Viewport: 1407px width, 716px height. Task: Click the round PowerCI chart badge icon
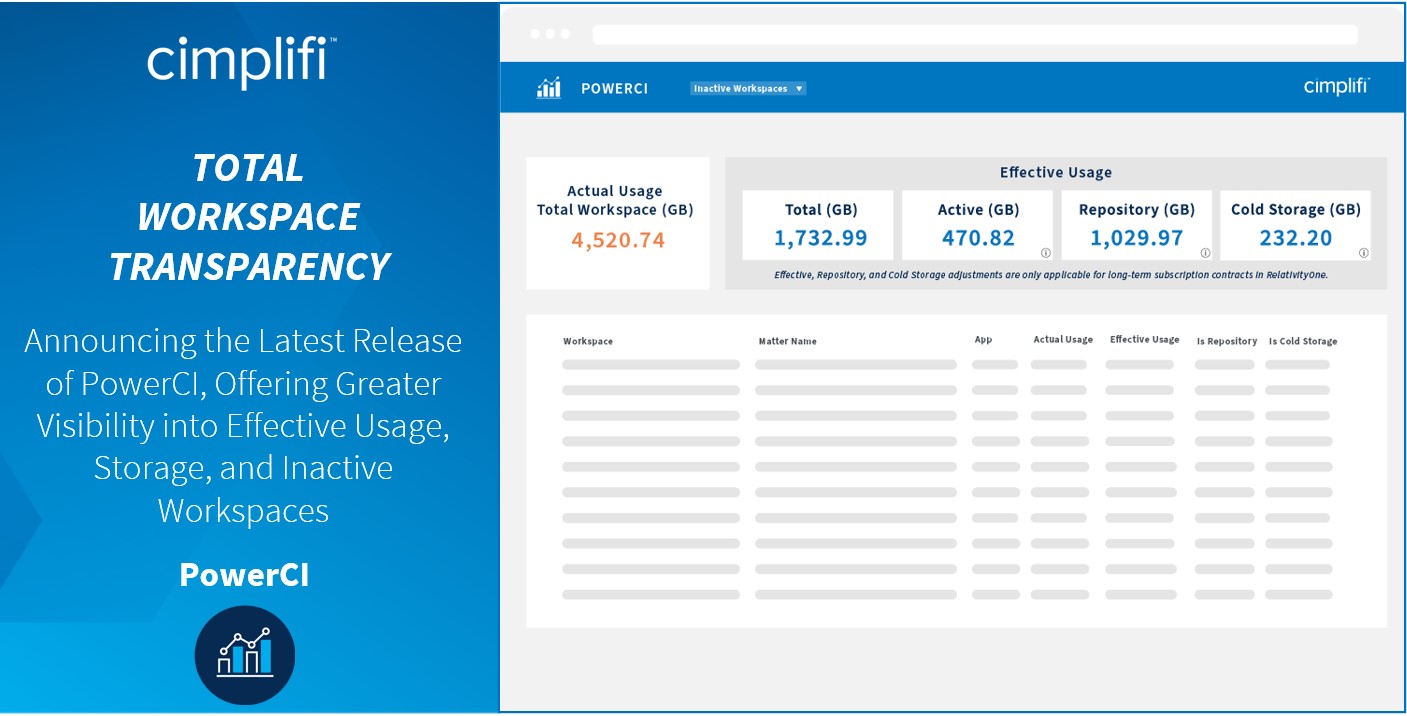point(245,655)
